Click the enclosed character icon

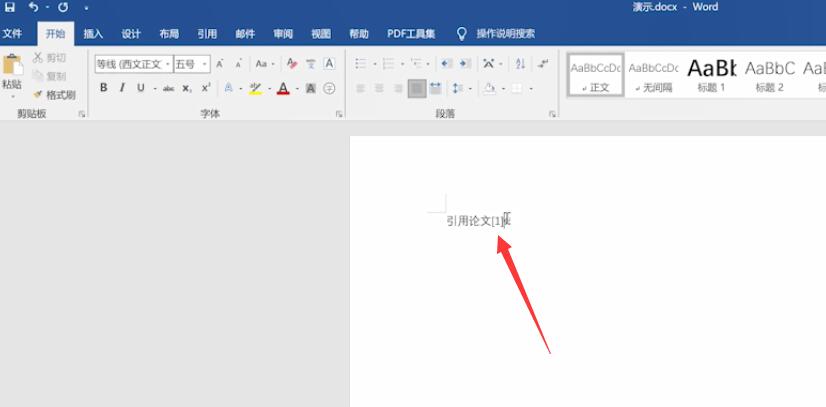[329, 88]
